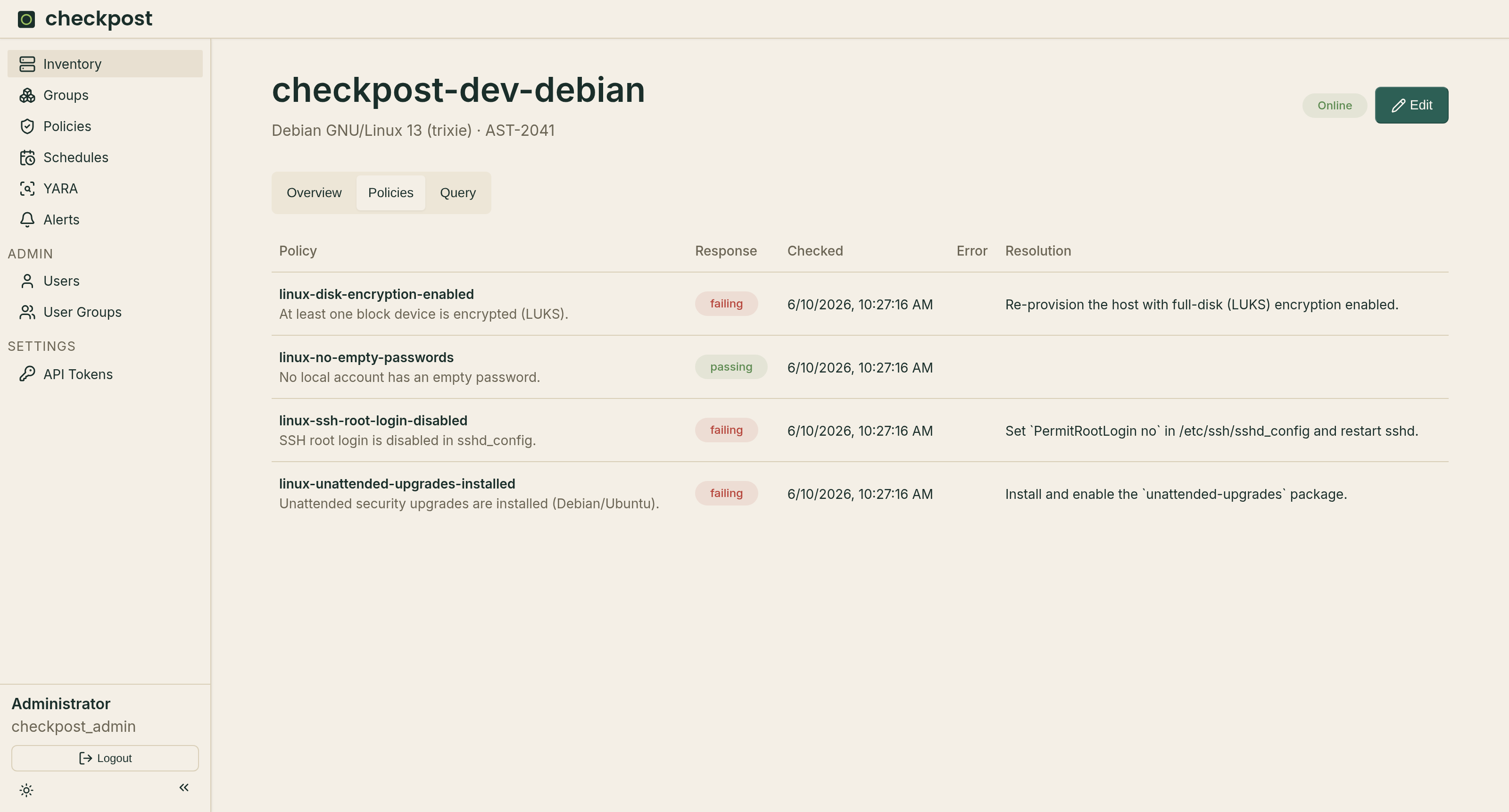Open the Policies sidebar item
This screenshot has height=812, width=1509.
coord(105,126)
